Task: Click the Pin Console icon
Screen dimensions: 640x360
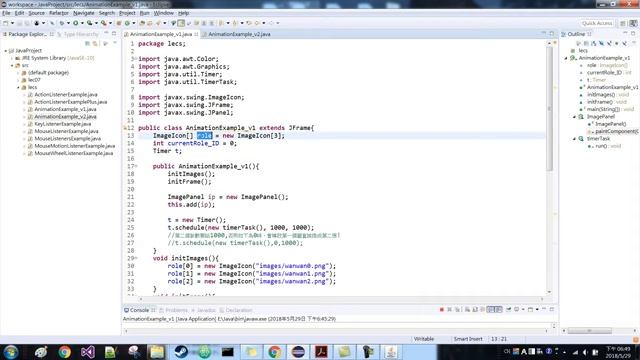Action: coord(509,310)
